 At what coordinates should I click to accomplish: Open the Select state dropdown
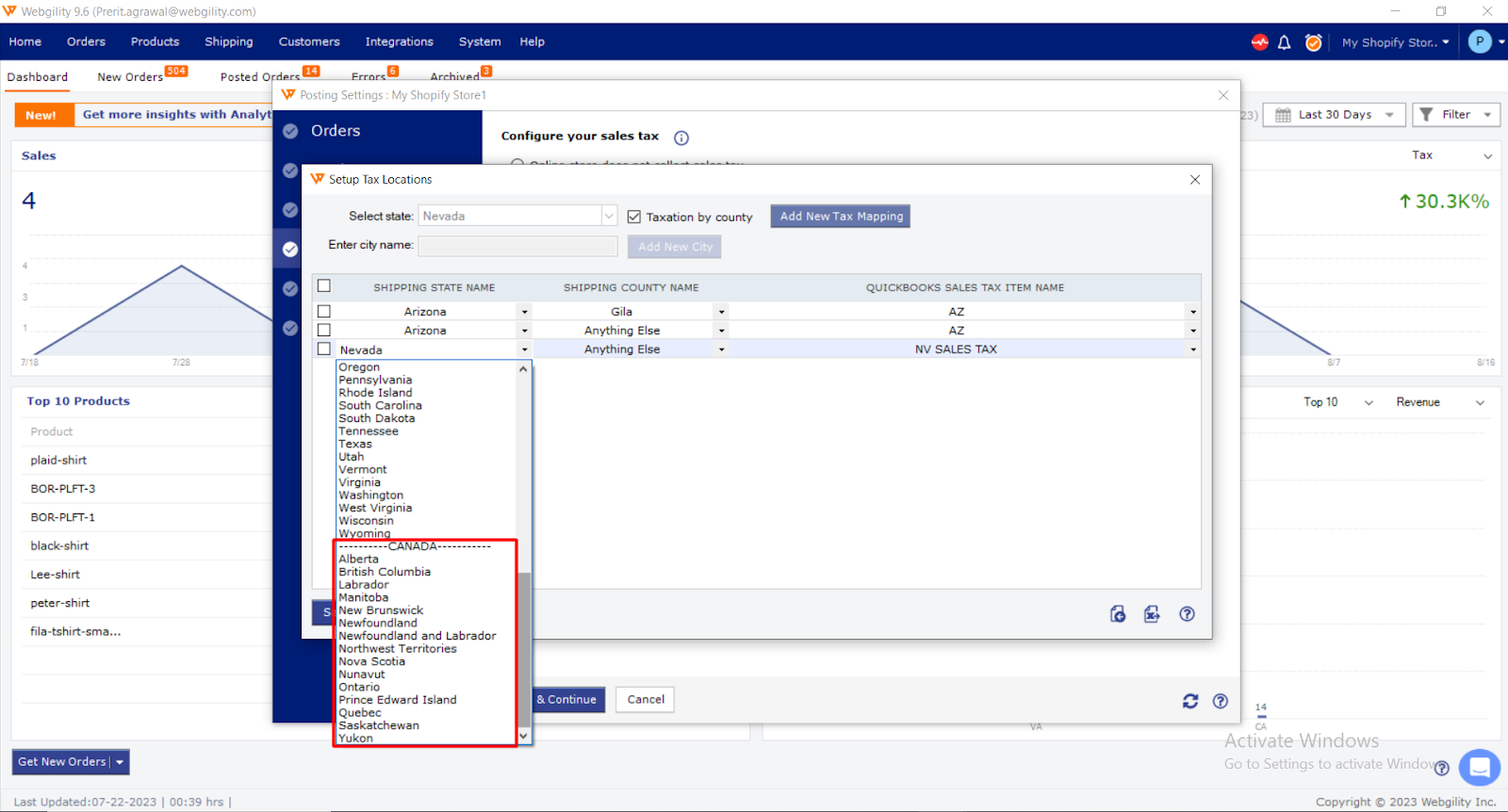(609, 216)
